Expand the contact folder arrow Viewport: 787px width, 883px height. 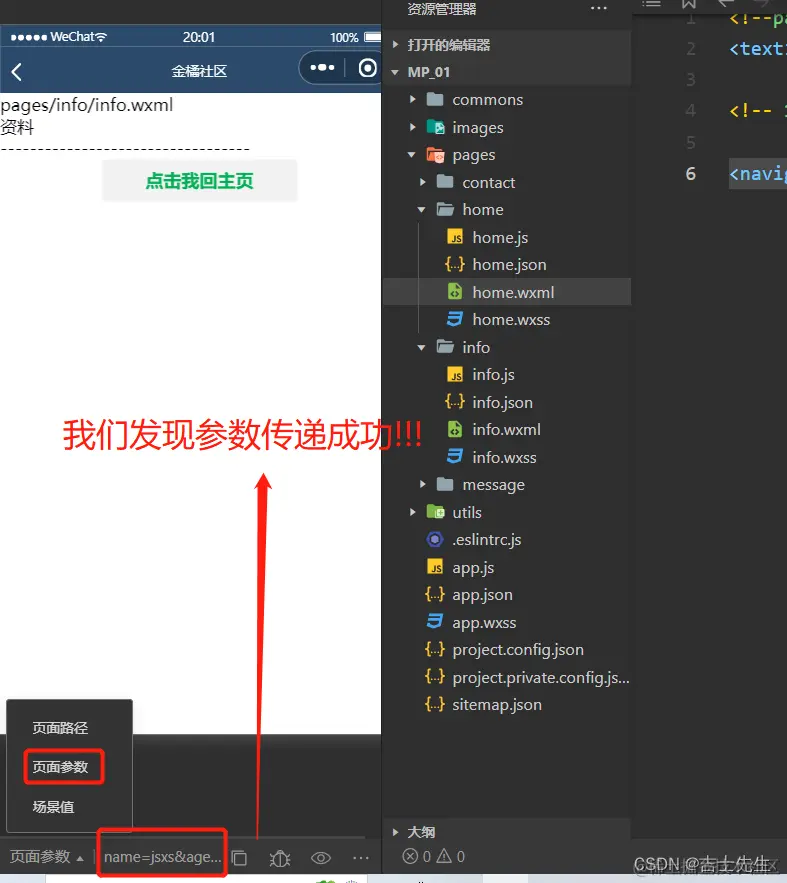click(423, 182)
